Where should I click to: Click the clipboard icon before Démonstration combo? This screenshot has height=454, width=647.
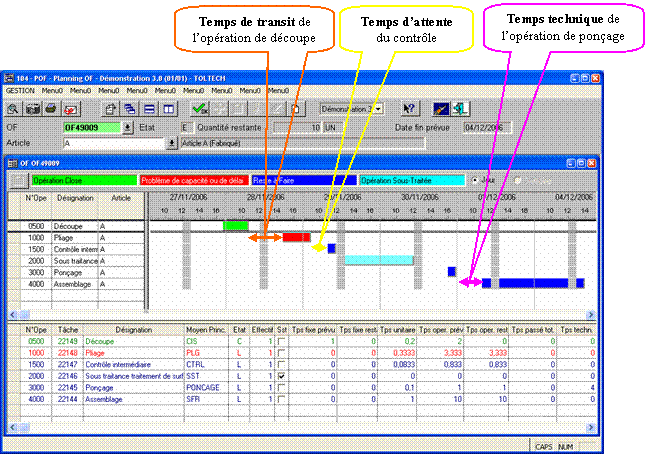click(x=295, y=109)
